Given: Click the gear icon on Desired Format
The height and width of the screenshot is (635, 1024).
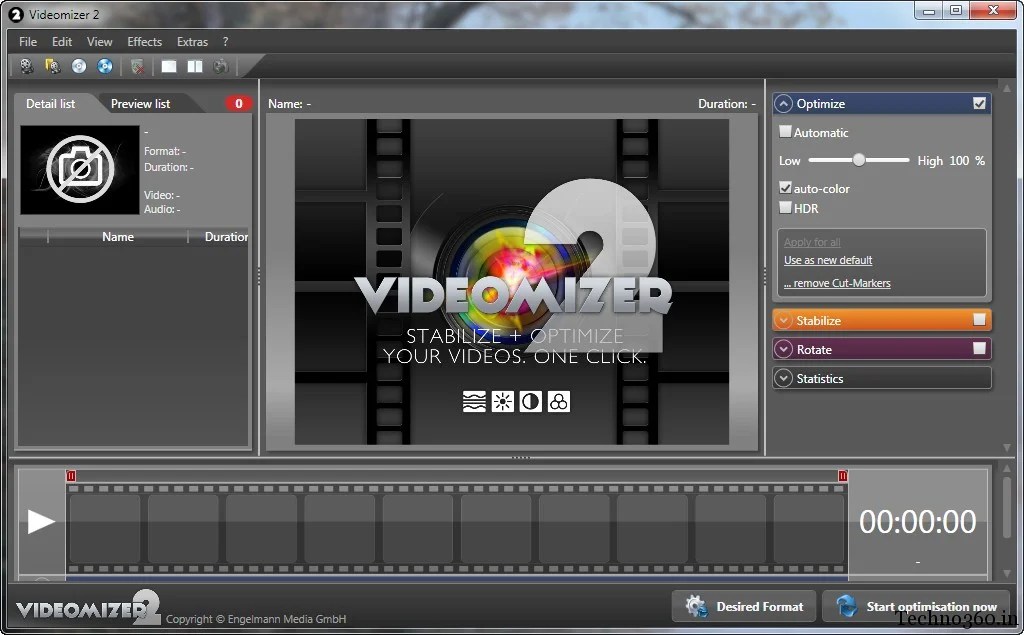Looking at the screenshot, I should pos(696,606).
